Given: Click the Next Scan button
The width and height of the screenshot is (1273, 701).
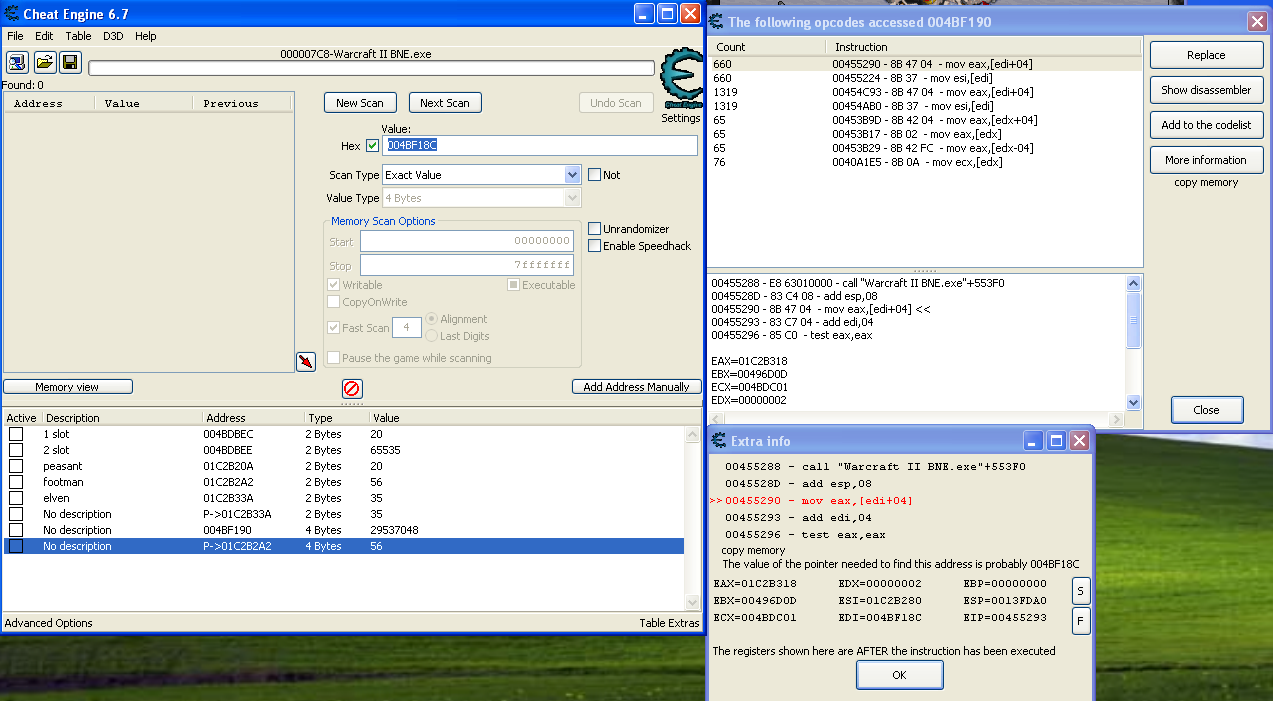Looking at the screenshot, I should pyautogui.click(x=445, y=103).
